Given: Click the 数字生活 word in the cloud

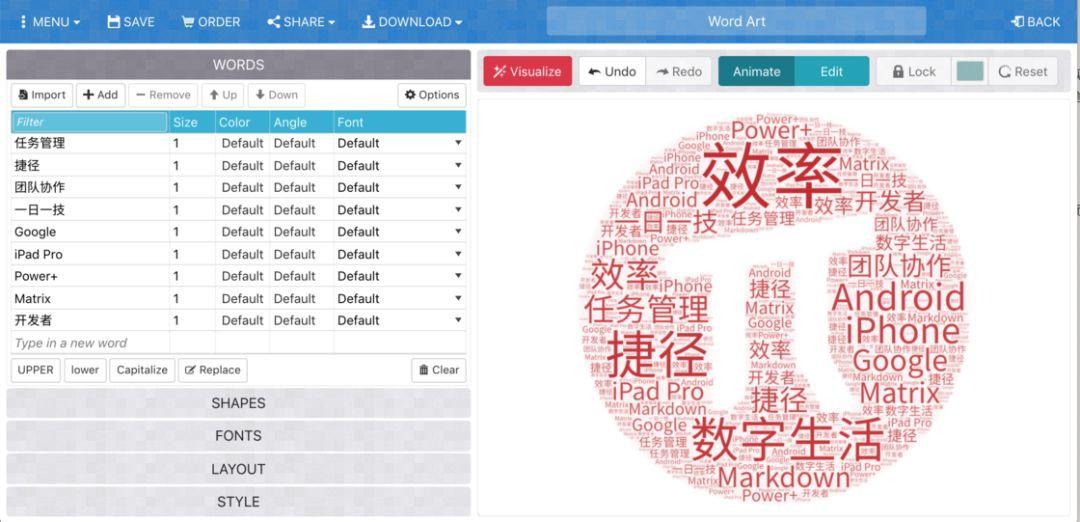Looking at the screenshot, I should [786, 440].
